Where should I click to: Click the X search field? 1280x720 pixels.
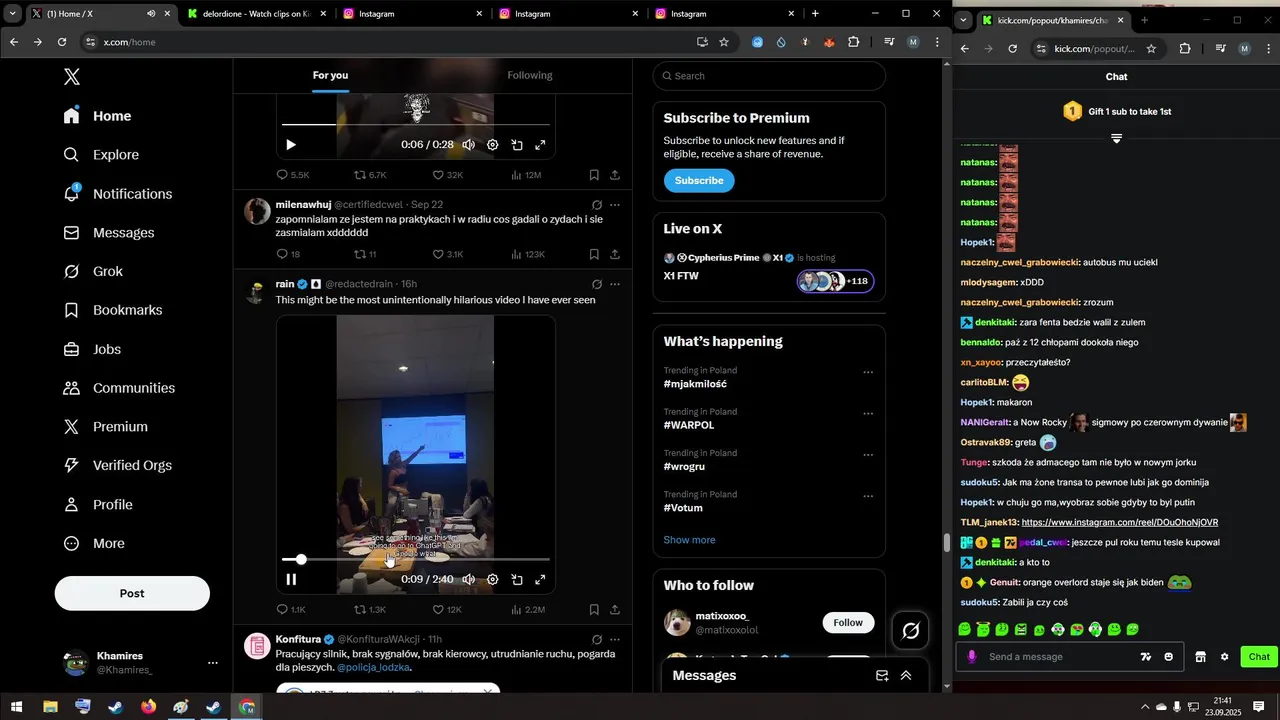click(769, 76)
